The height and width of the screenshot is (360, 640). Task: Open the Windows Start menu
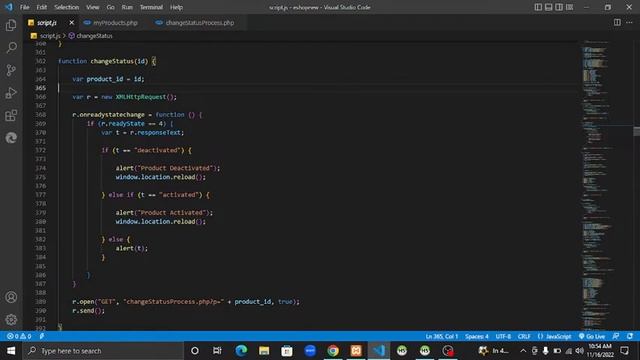(x=11, y=351)
